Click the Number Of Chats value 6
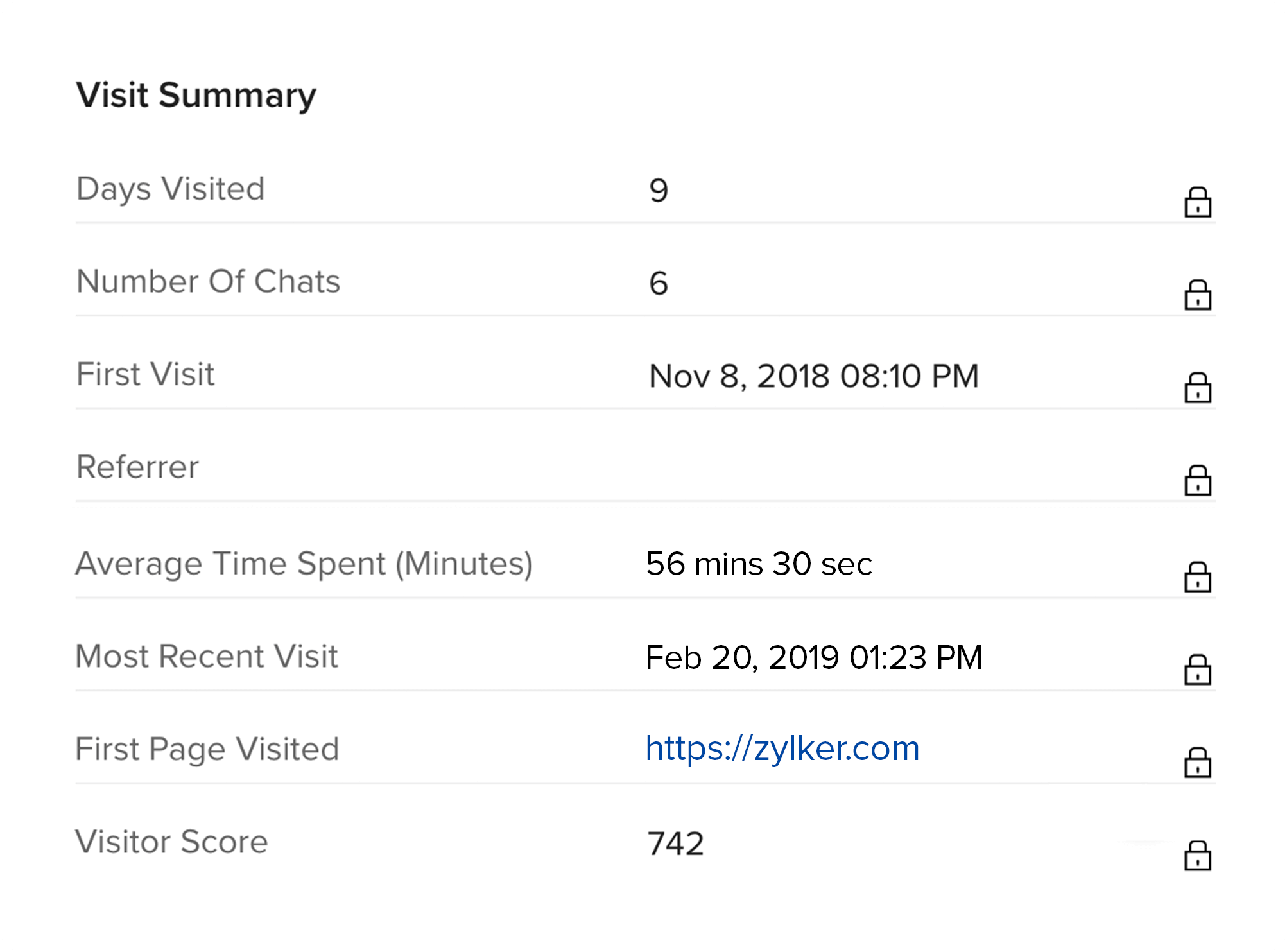1287x952 pixels. (659, 283)
